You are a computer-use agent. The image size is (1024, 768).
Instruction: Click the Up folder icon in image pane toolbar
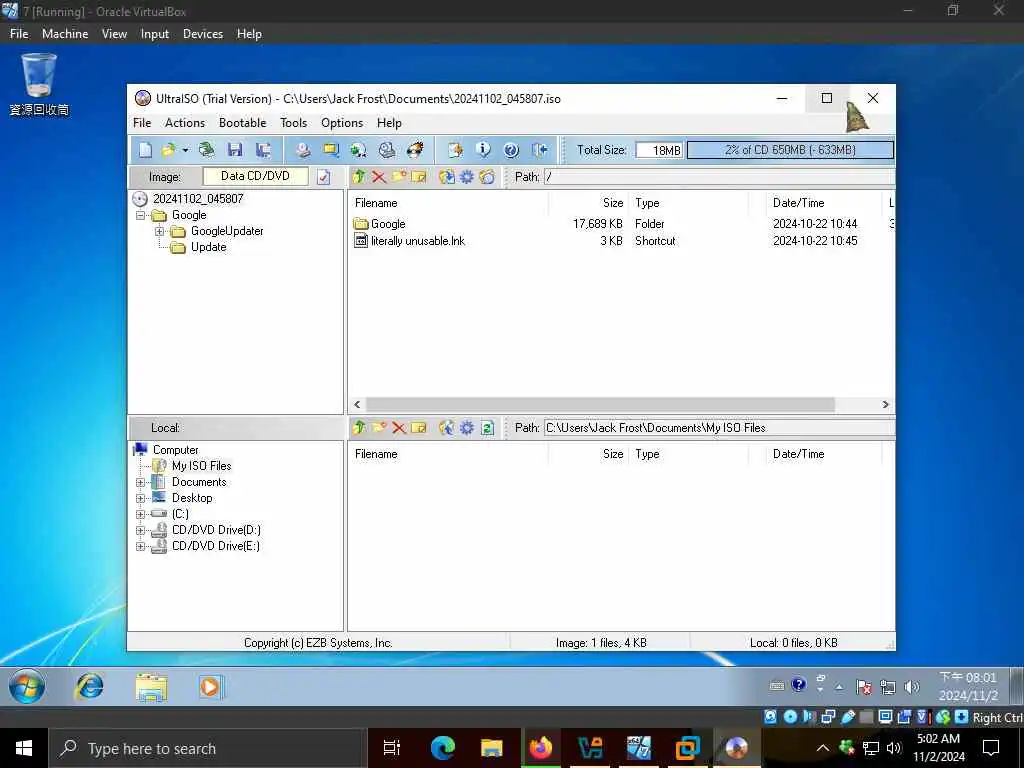coord(359,177)
